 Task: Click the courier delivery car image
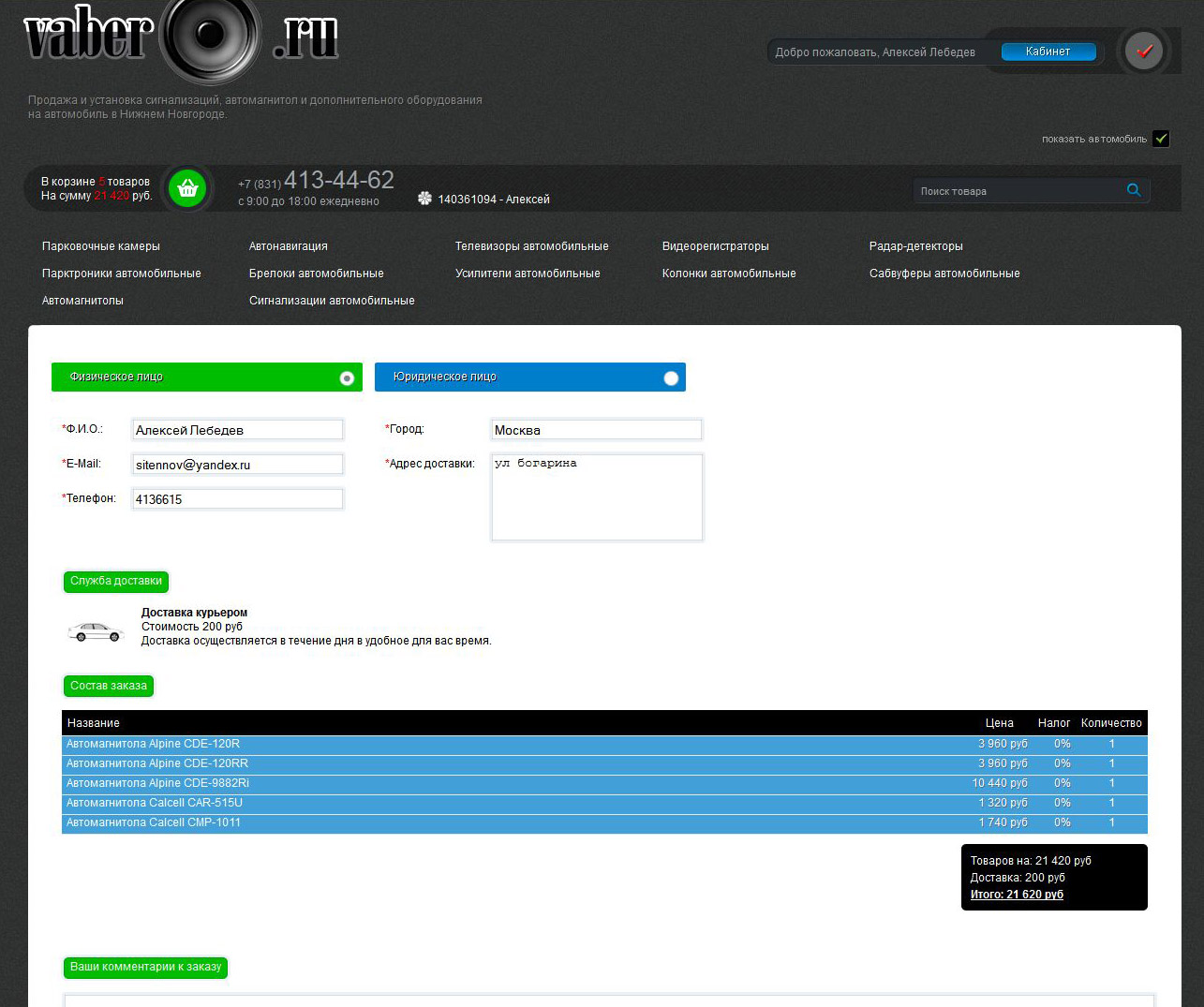[96, 632]
